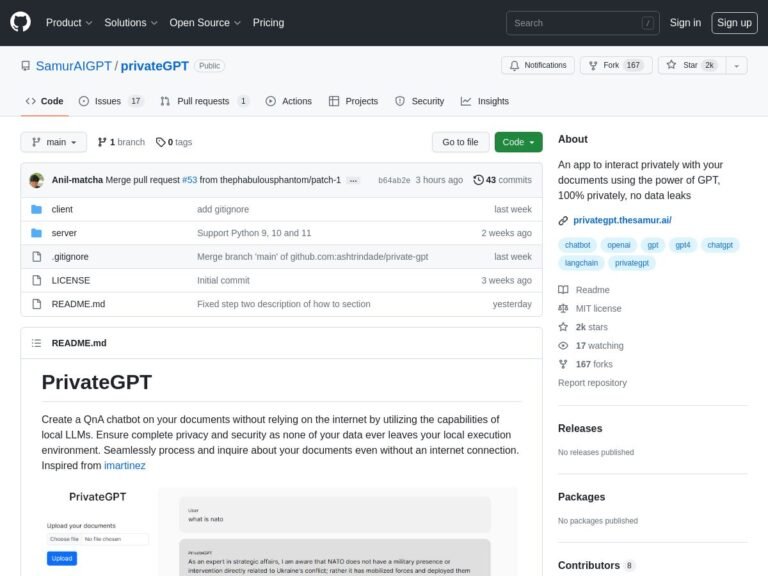Click the client folder icon
768x576 pixels.
[37, 209]
